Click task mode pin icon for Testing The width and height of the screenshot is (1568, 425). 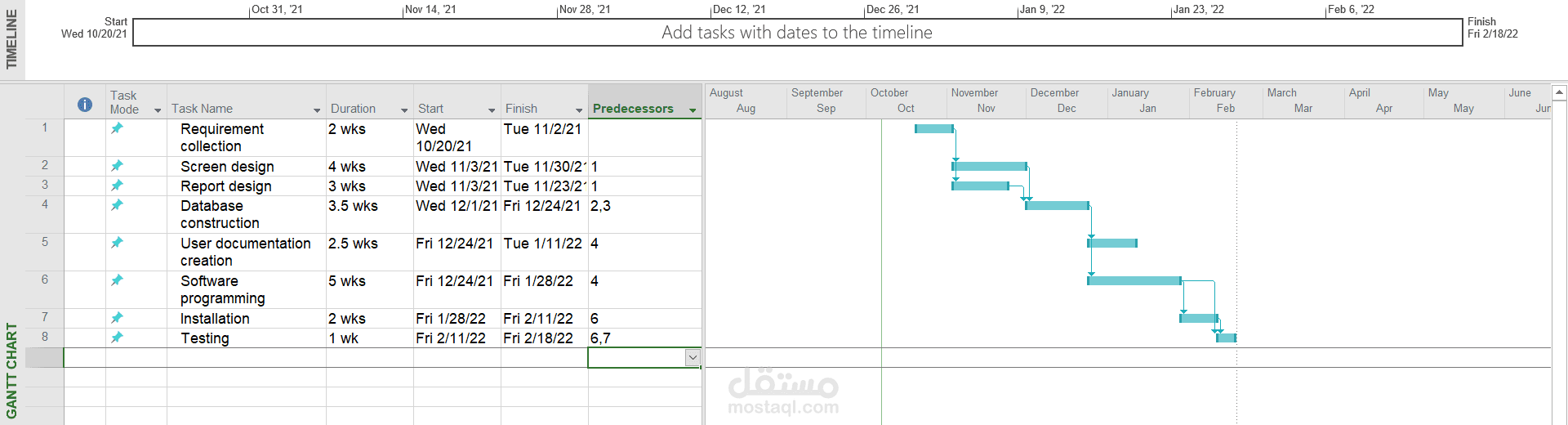pos(117,338)
